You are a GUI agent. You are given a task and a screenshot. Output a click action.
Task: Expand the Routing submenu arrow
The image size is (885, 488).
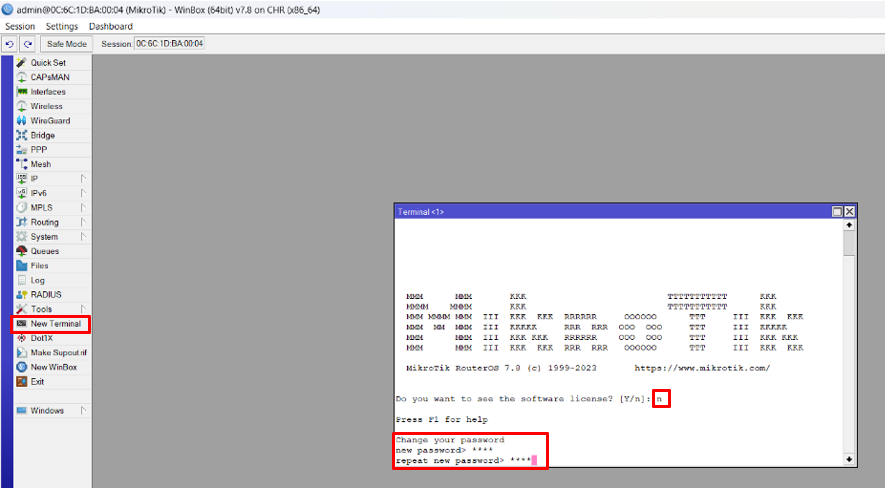84,222
